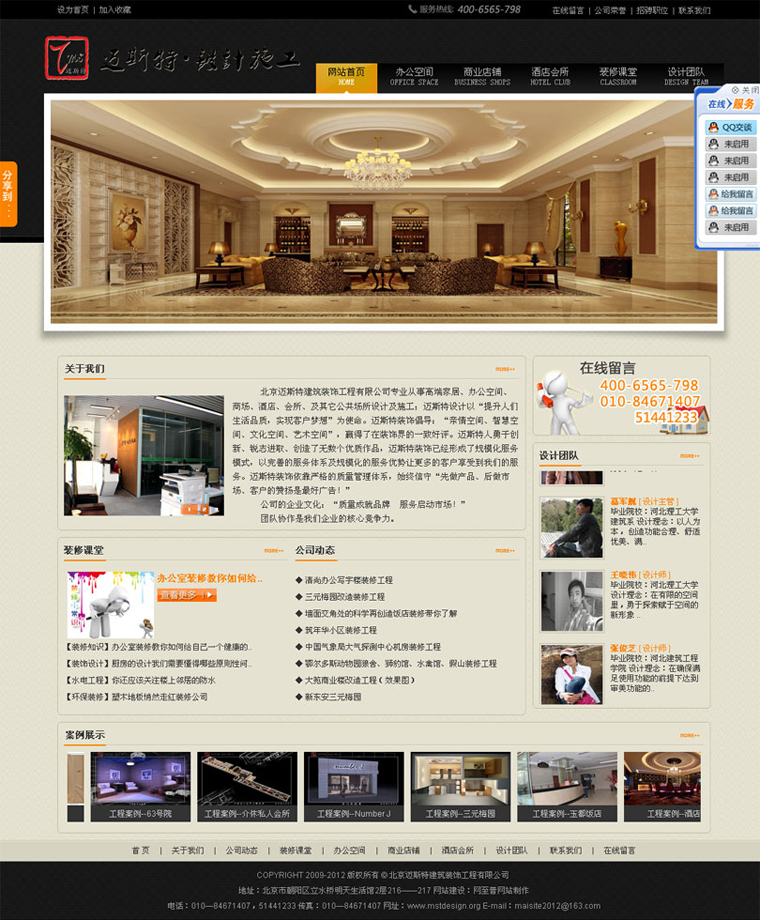Select 酒店会所 in main navigation
The height and width of the screenshot is (920, 760).
[550, 77]
